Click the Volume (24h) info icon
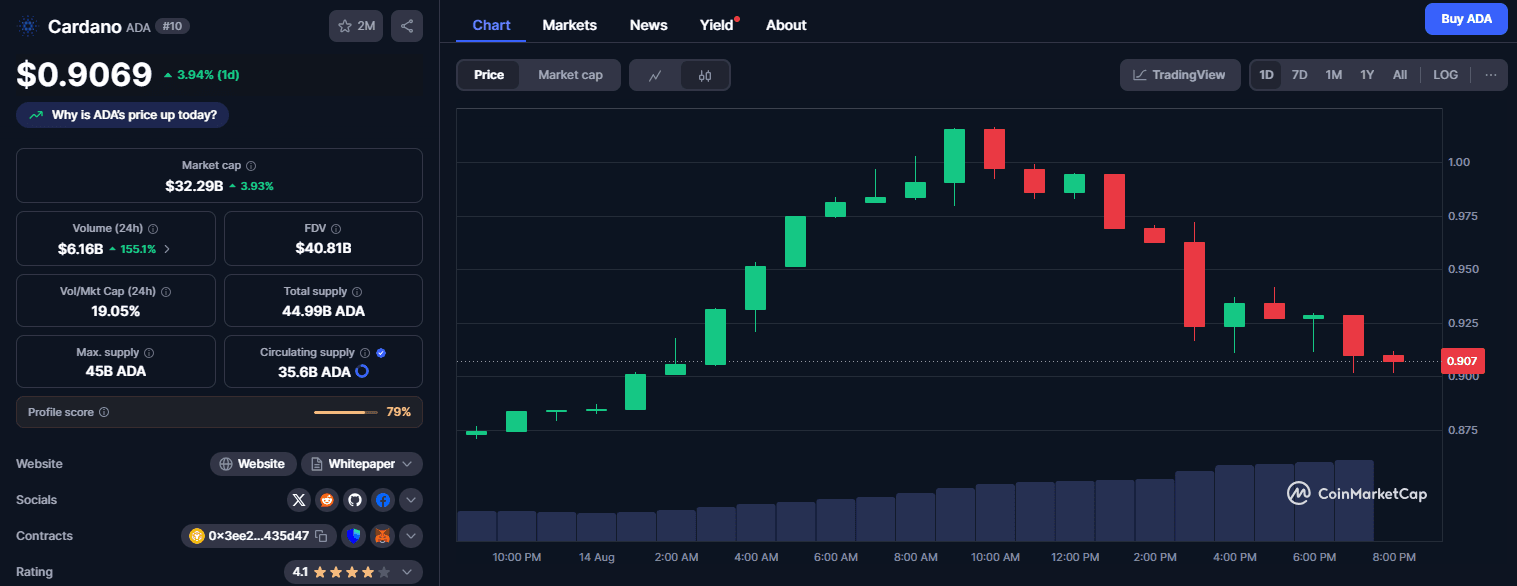This screenshot has height=586, width=1517. click(x=153, y=229)
